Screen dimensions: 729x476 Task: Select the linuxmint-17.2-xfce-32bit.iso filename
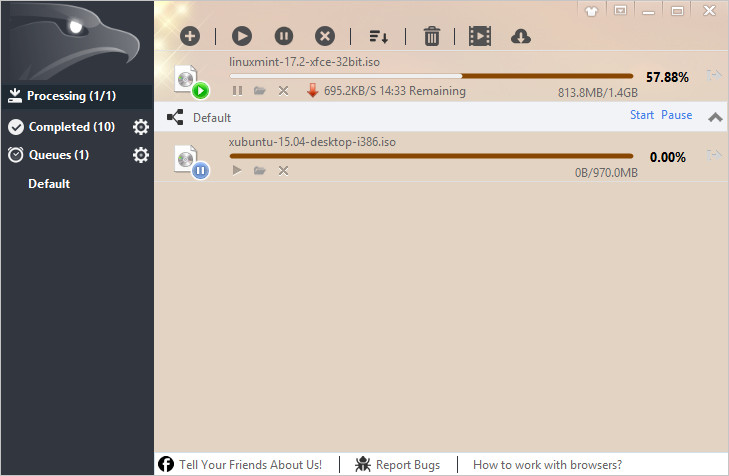[304, 62]
